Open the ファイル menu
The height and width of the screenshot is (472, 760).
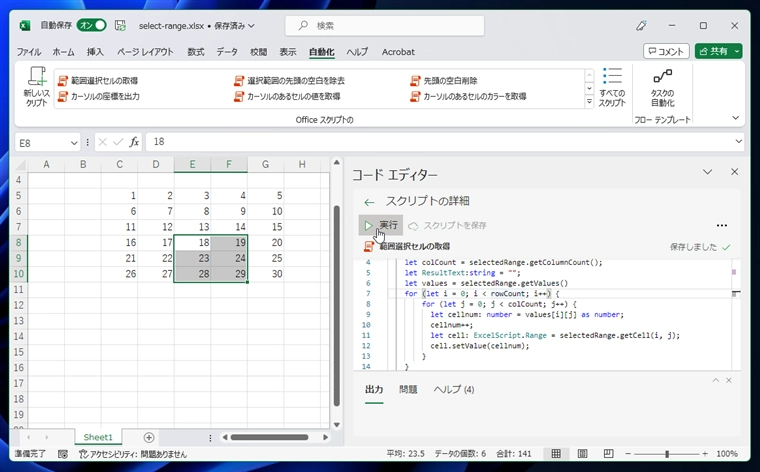point(29,52)
